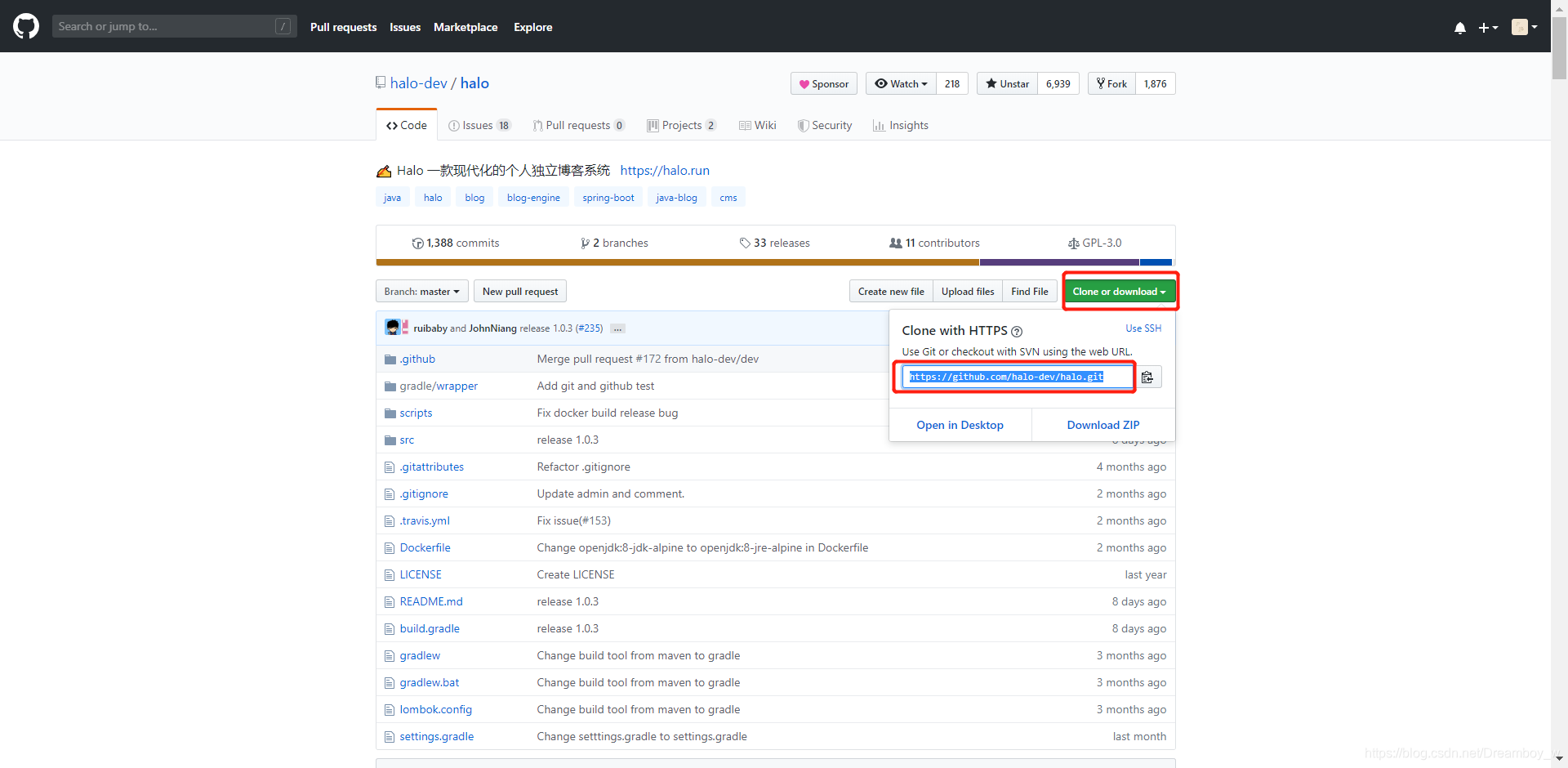Open the Branch: master dropdown

[422, 291]
